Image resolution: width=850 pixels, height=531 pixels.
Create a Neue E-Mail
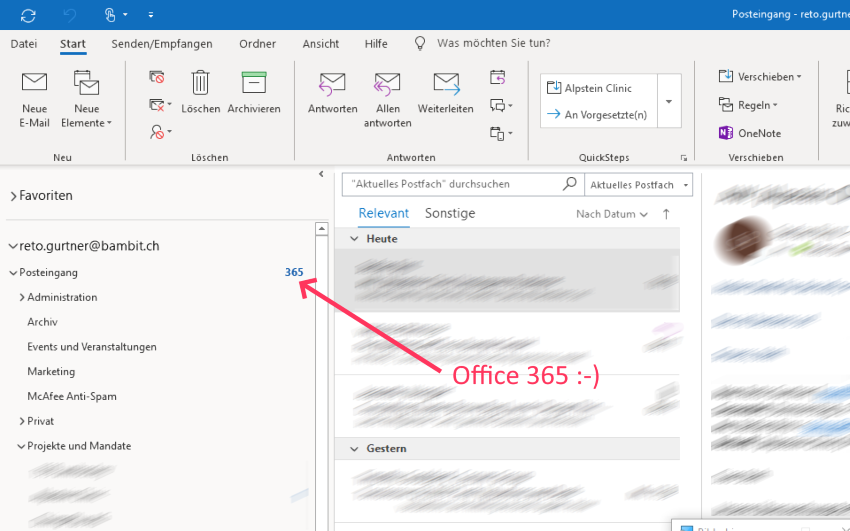coord(34,100)
